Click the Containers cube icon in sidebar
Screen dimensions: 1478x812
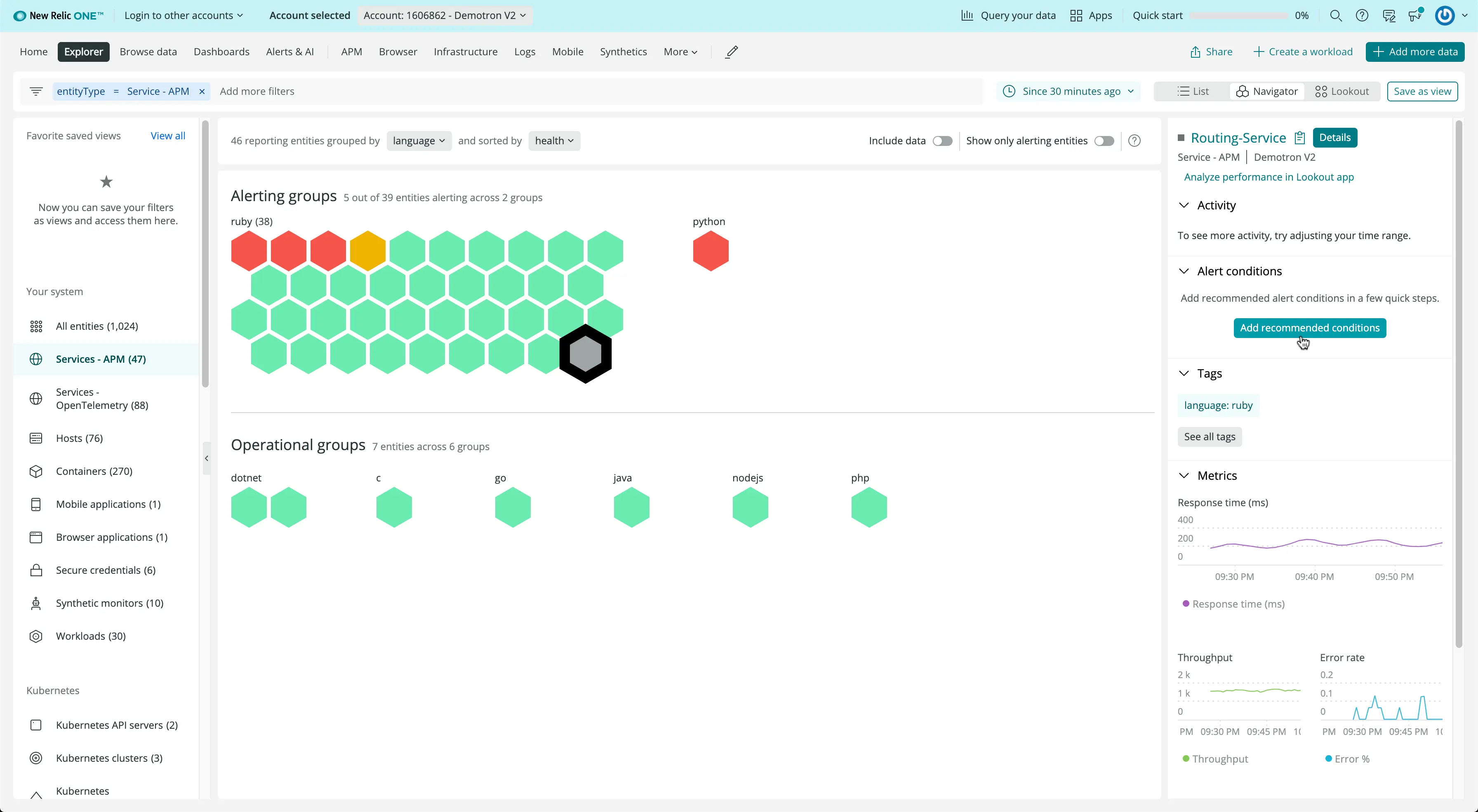click(36, 471)
